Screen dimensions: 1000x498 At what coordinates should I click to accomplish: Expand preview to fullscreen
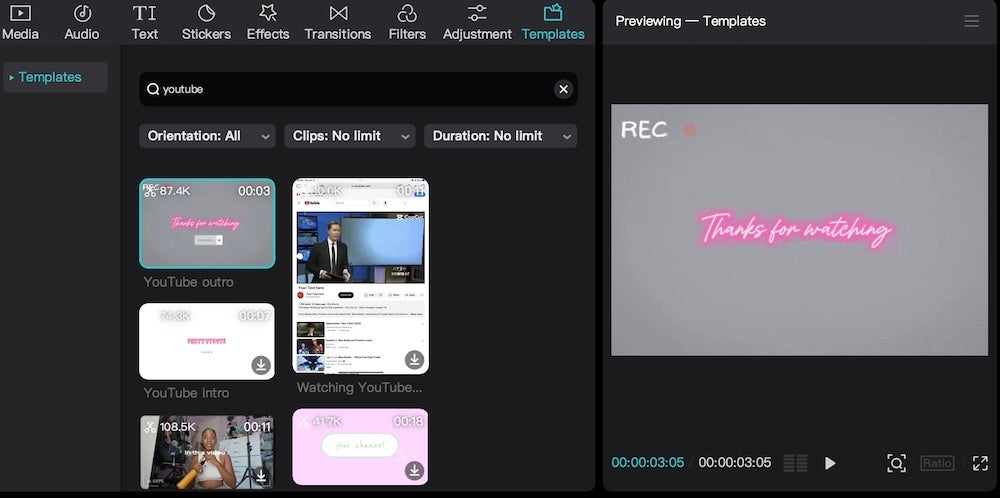(x=980, y=463)
